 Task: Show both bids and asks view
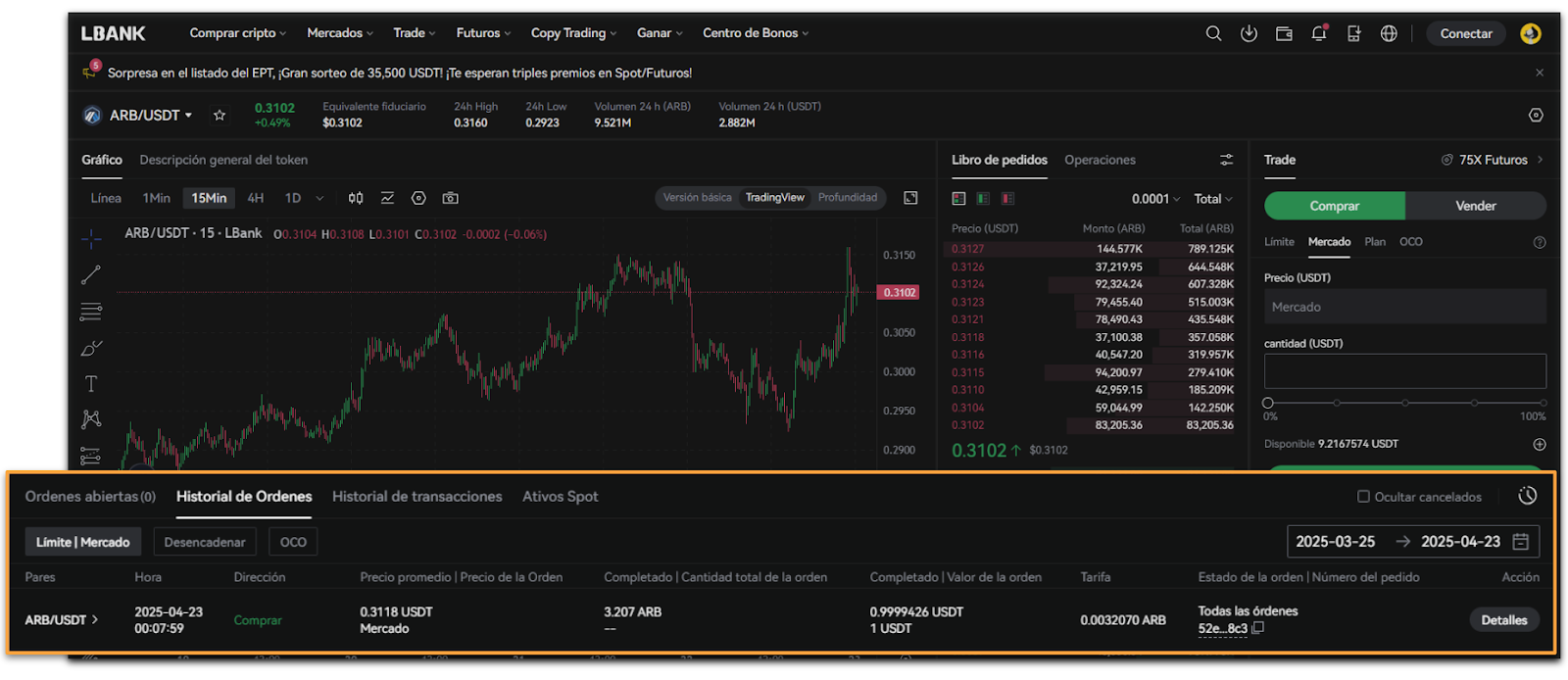(x=958, y=198)
